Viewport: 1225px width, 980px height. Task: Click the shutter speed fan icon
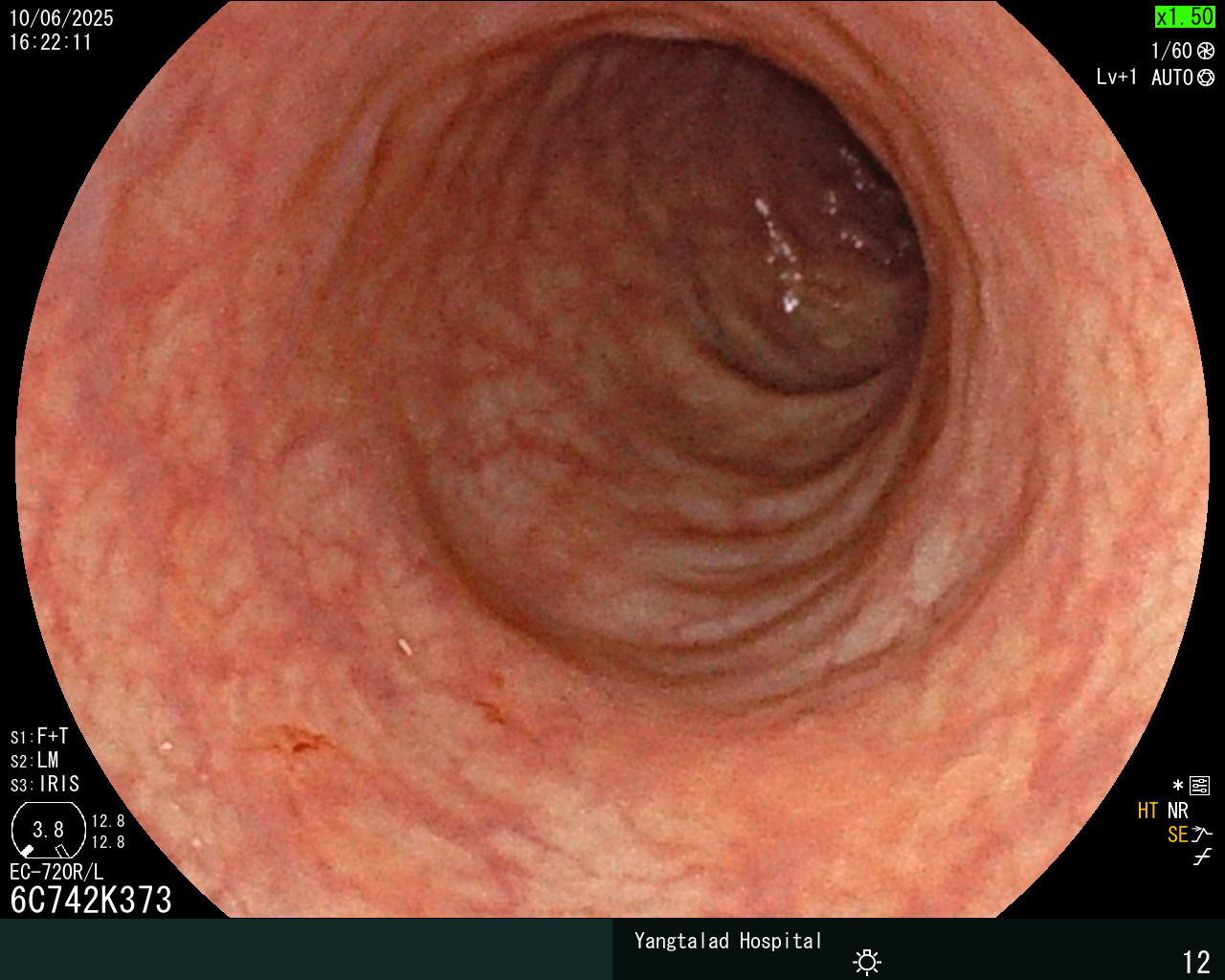[1206, 51]
